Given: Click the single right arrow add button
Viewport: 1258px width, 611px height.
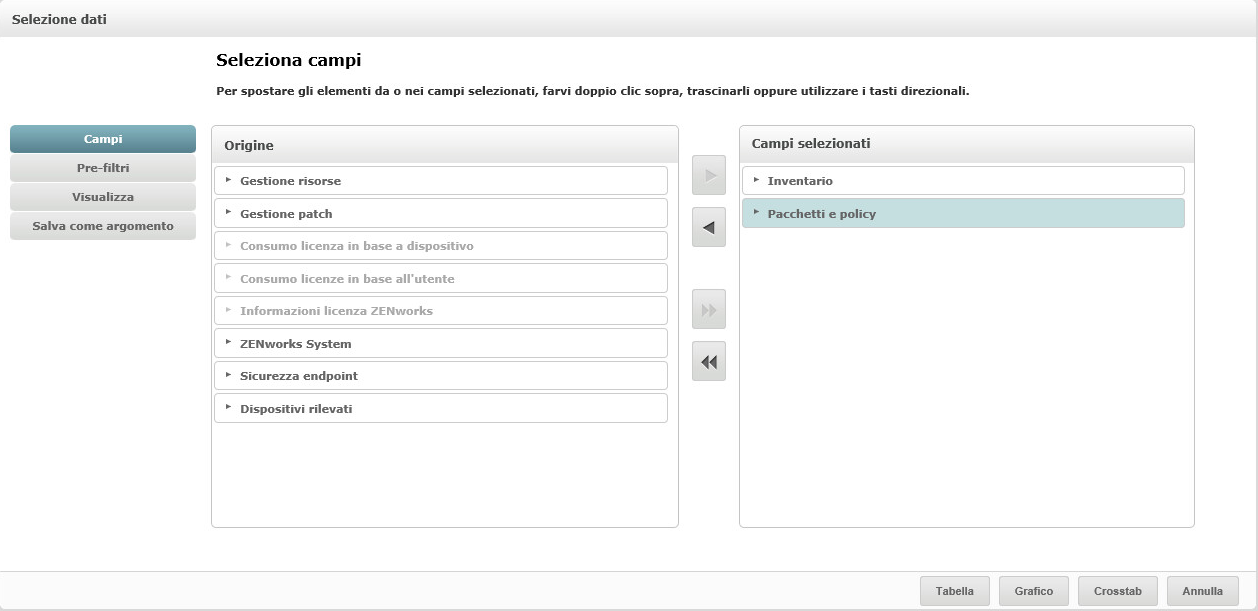Looking at the screenshot, I should (708, 176).
